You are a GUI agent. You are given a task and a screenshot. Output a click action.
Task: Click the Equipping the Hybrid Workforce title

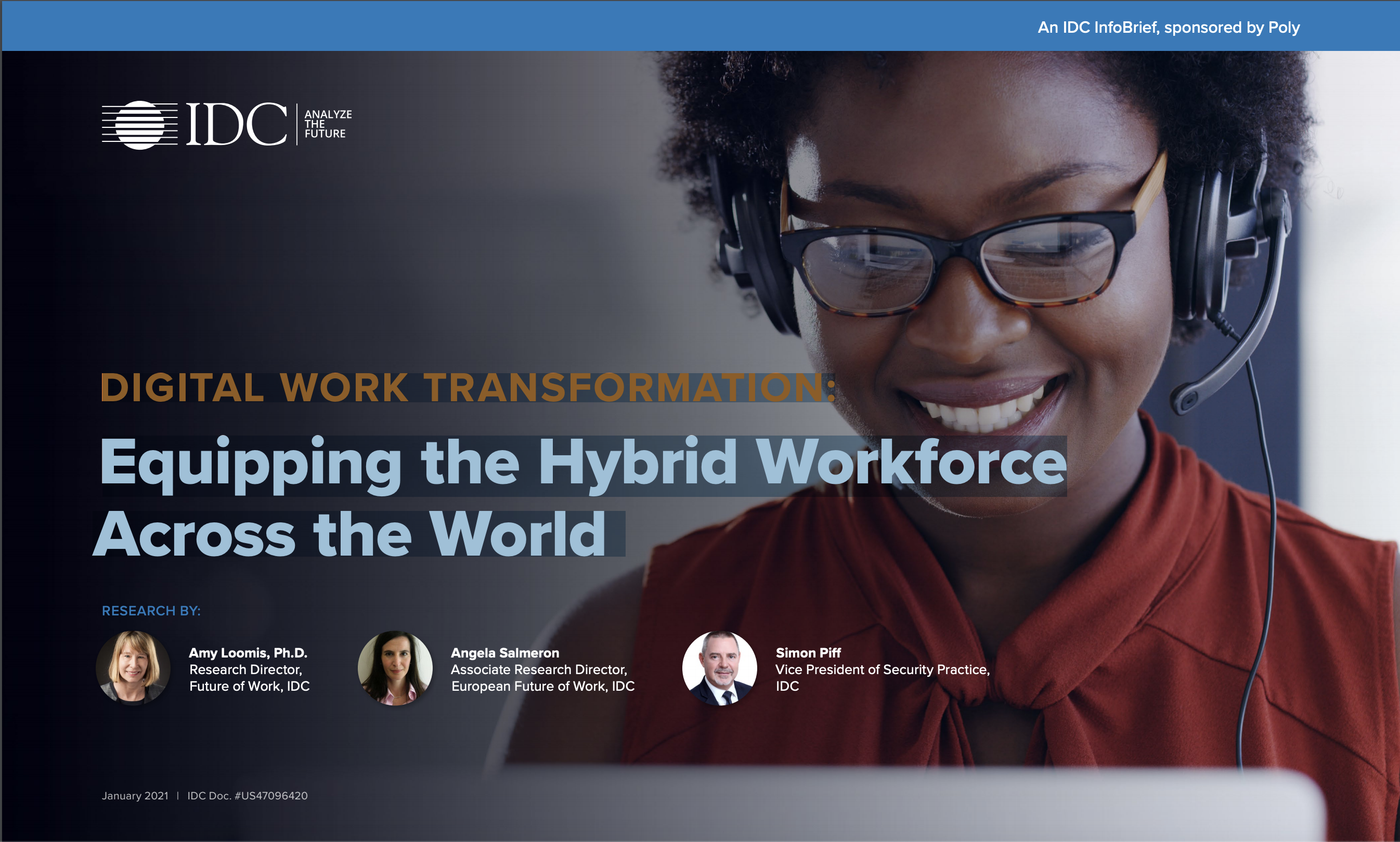tap(583, 464)
